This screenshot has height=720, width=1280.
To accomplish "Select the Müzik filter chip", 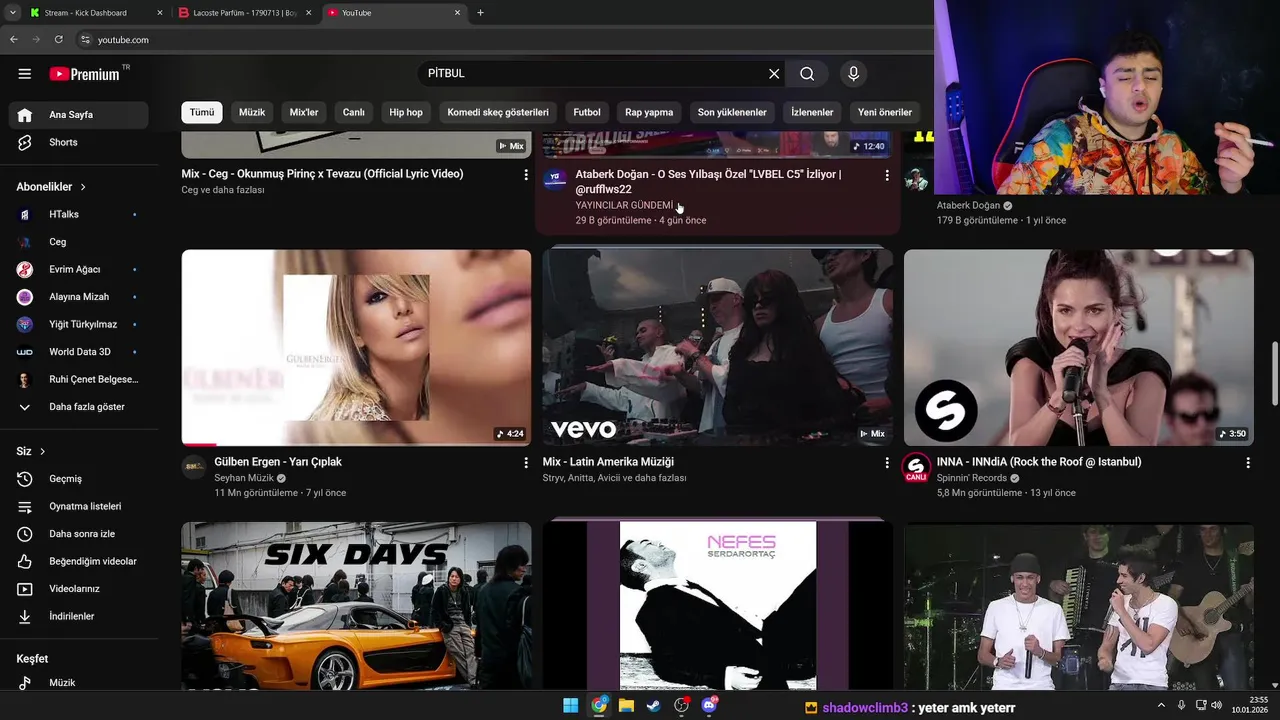I will point(252,112).
